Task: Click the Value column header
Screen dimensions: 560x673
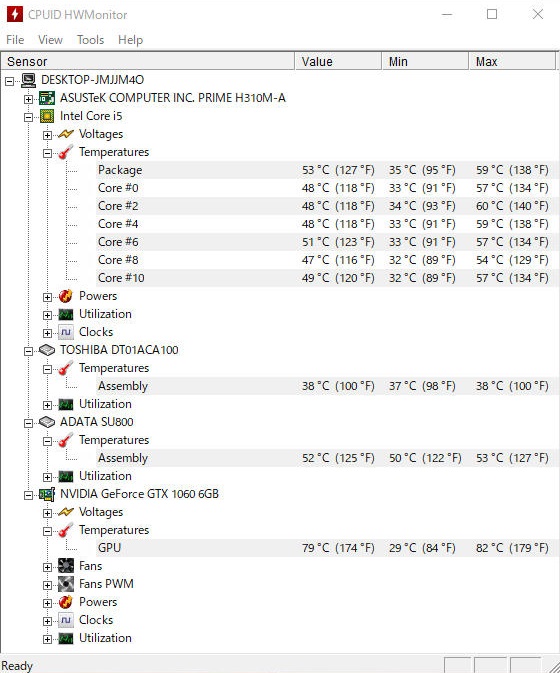Action: [x=338, y=61]
